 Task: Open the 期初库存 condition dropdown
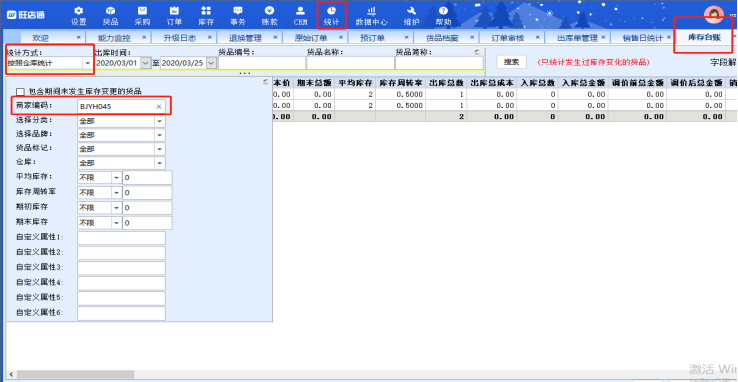click(x=116, y=208)
